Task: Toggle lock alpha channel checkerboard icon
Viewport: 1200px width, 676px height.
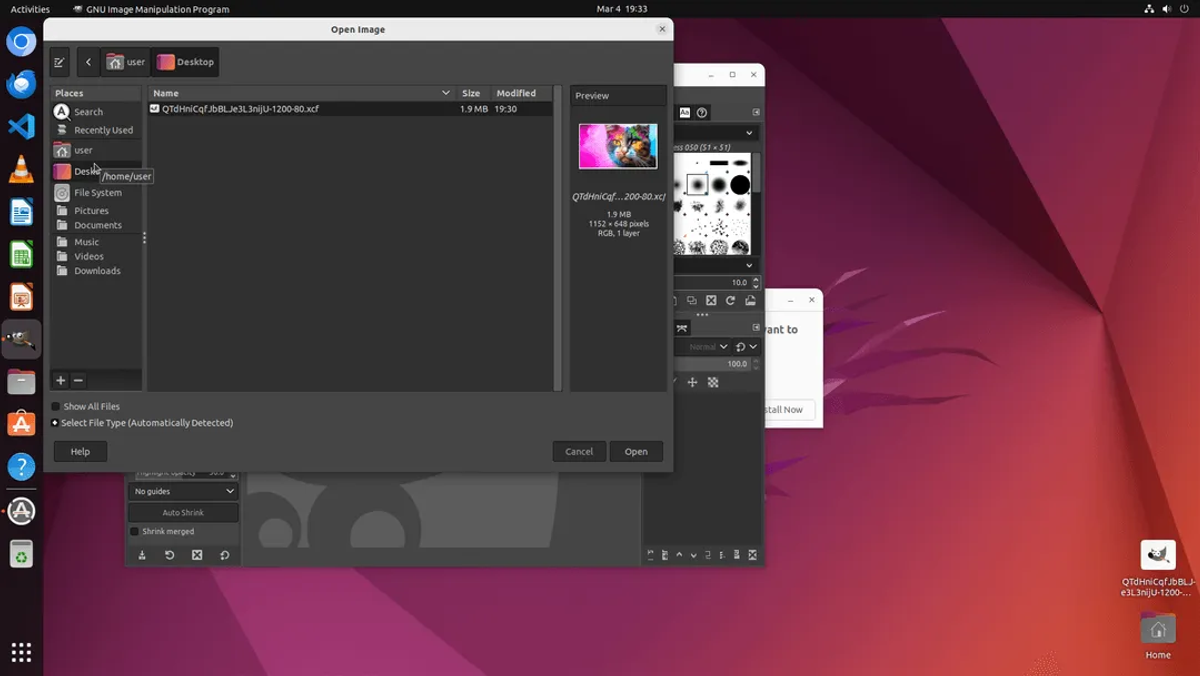Action: 713,382
